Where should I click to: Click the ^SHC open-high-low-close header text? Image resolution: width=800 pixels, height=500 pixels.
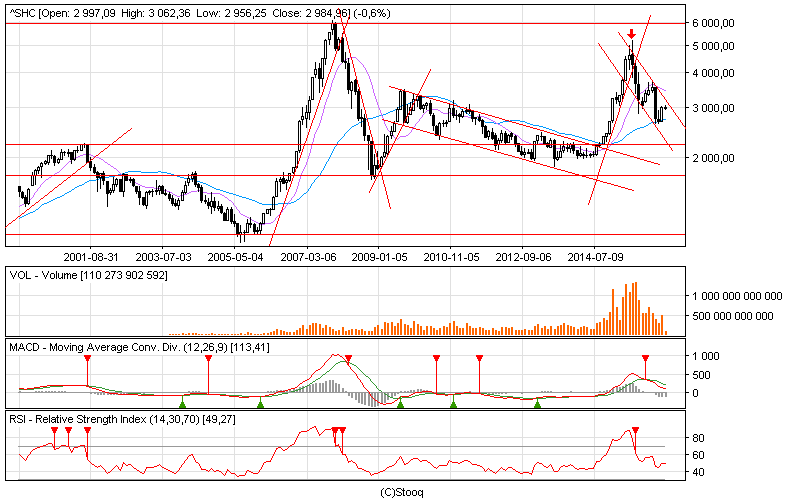pos(200,14)
